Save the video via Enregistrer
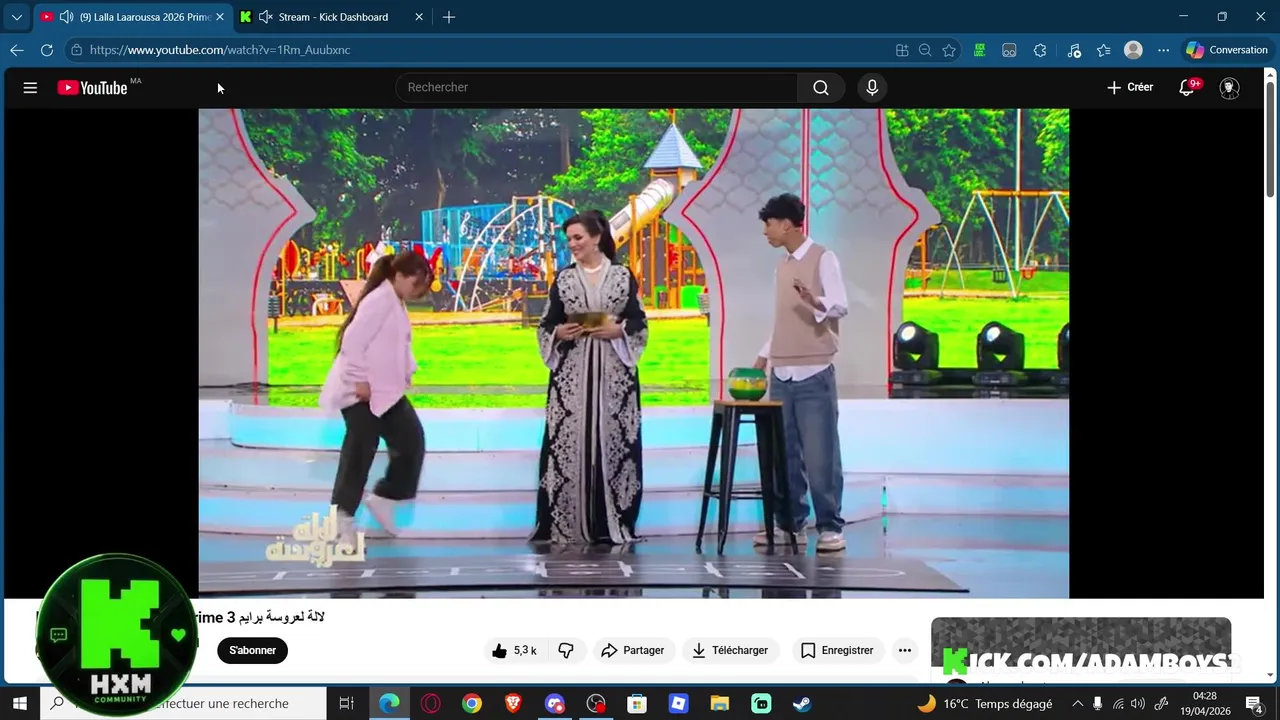 click(x=837, y=650)
